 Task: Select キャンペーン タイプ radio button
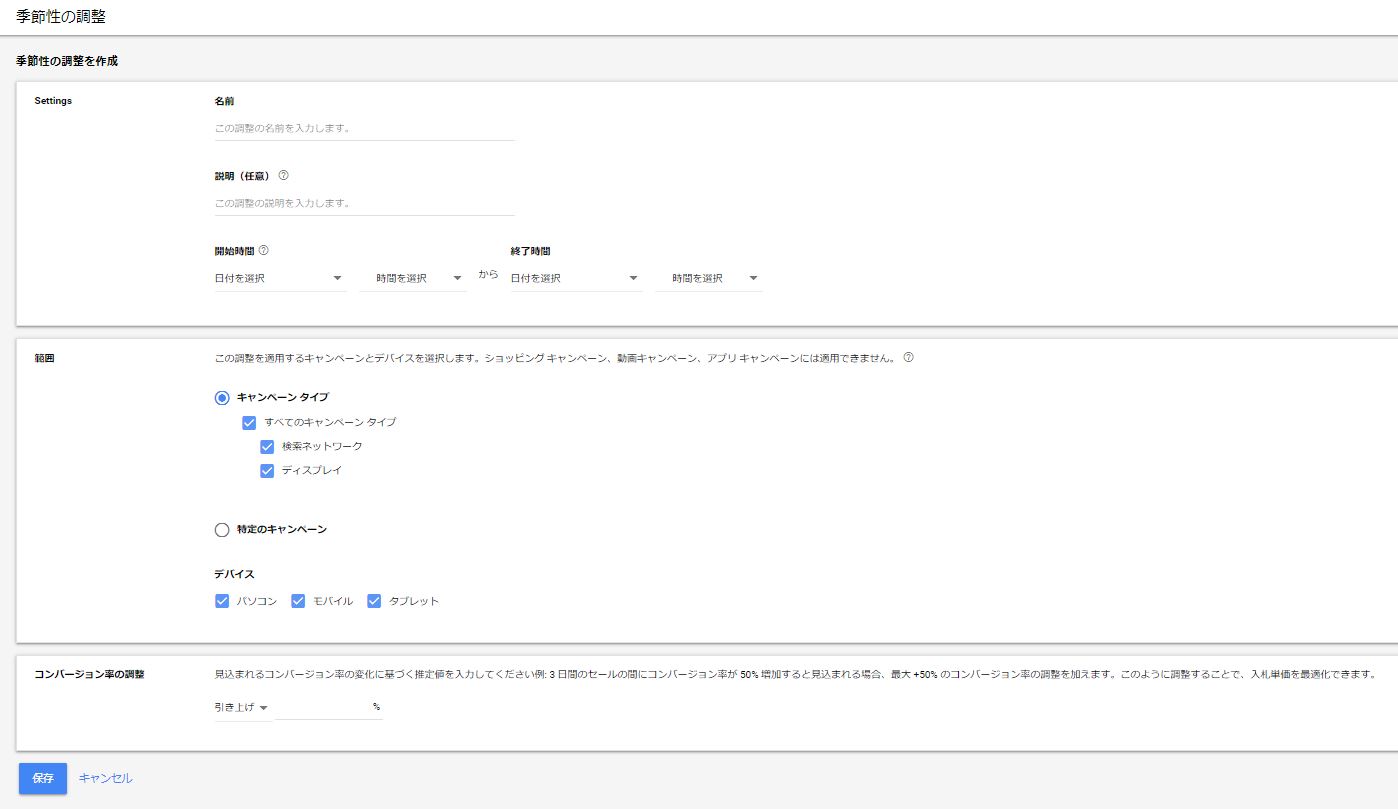[222, 397]
